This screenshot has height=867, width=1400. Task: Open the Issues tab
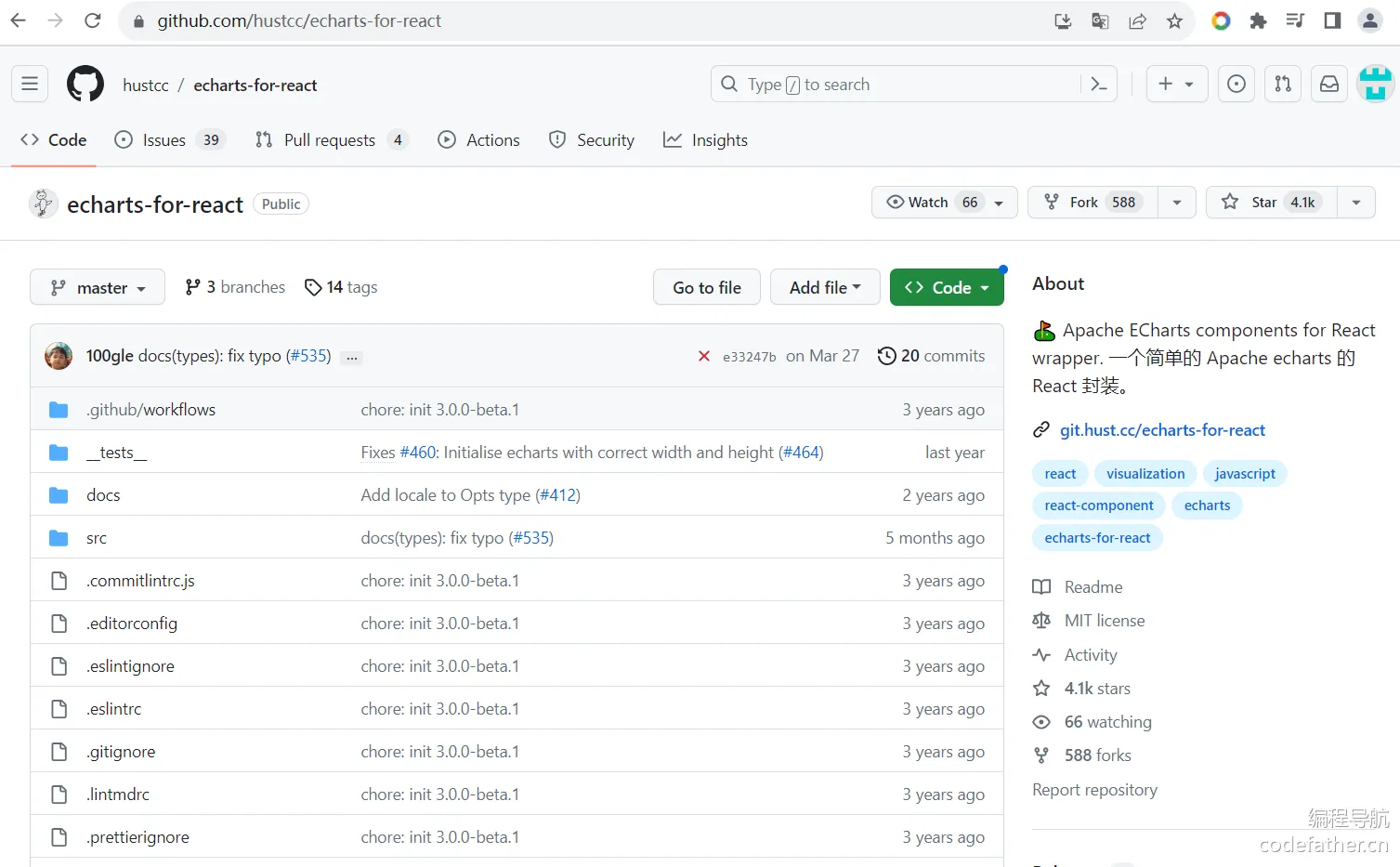click(169, 140)
